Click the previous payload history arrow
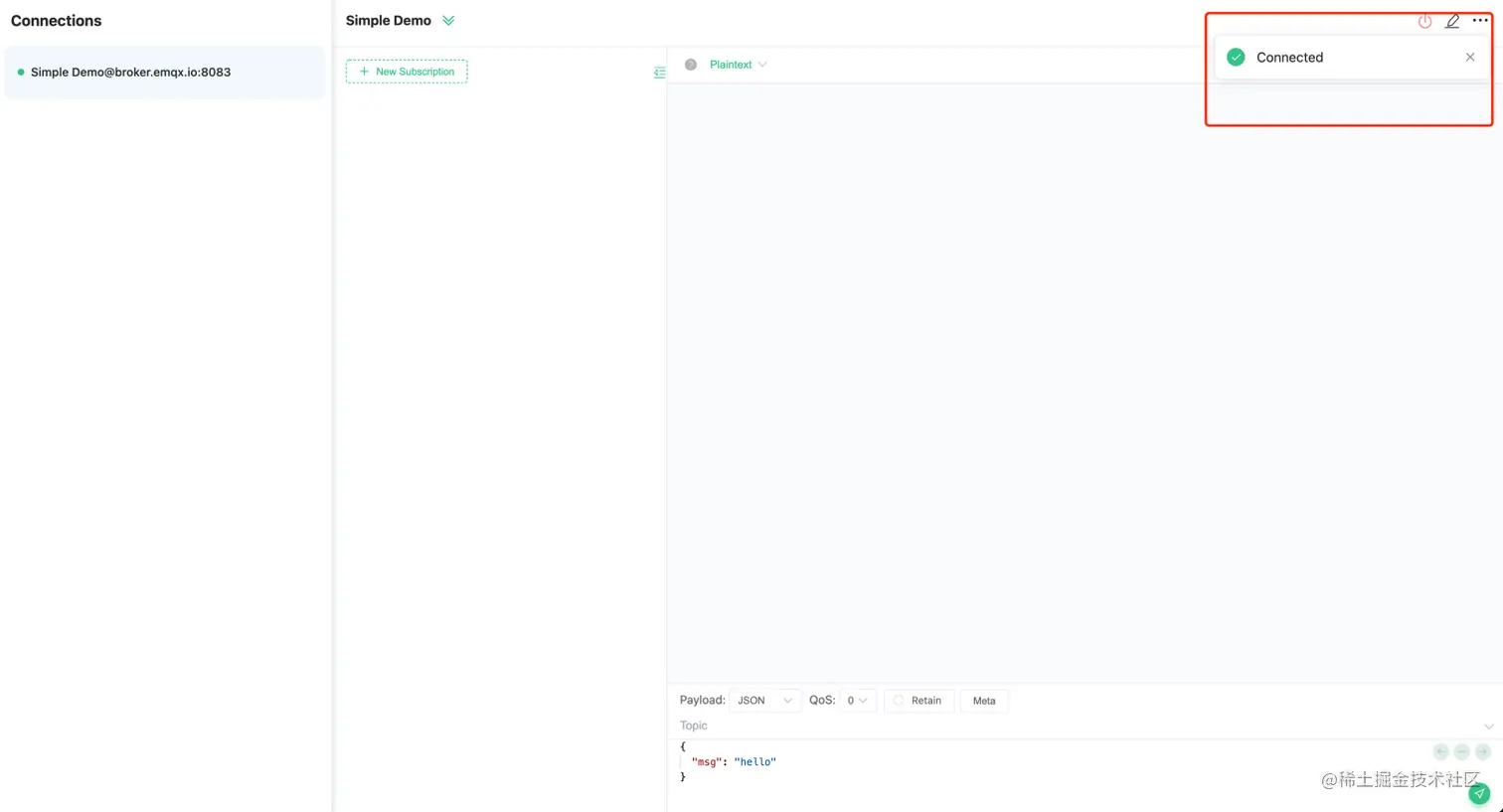Image resolution: width=1503 pixels, height=812 pixels. (1440, 752)
